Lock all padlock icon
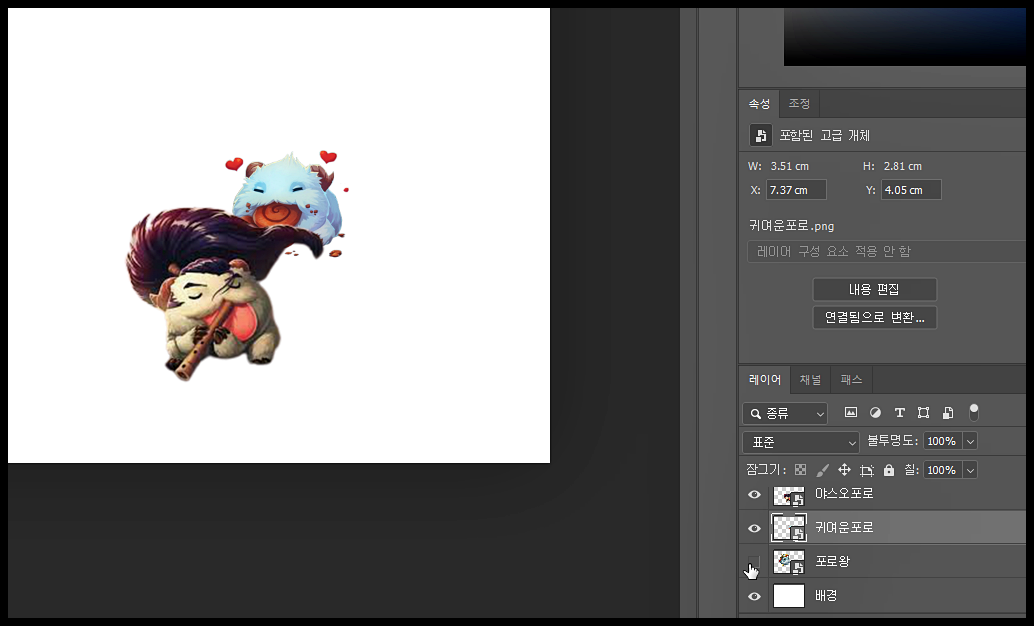Screen dimensions: 1034x626 coord(889,470)
